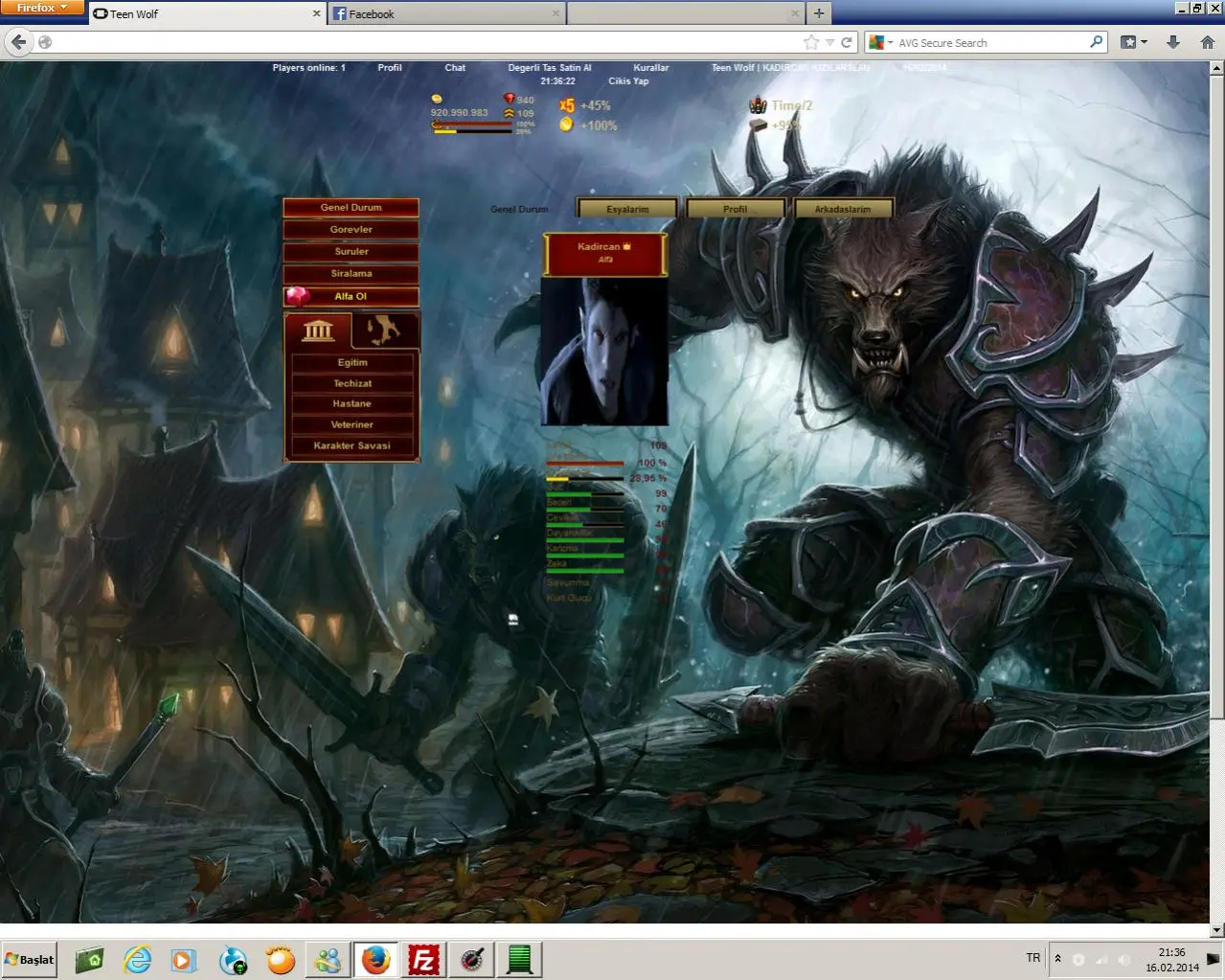Click the AVG Secure Search field

[x=991, y=42]
